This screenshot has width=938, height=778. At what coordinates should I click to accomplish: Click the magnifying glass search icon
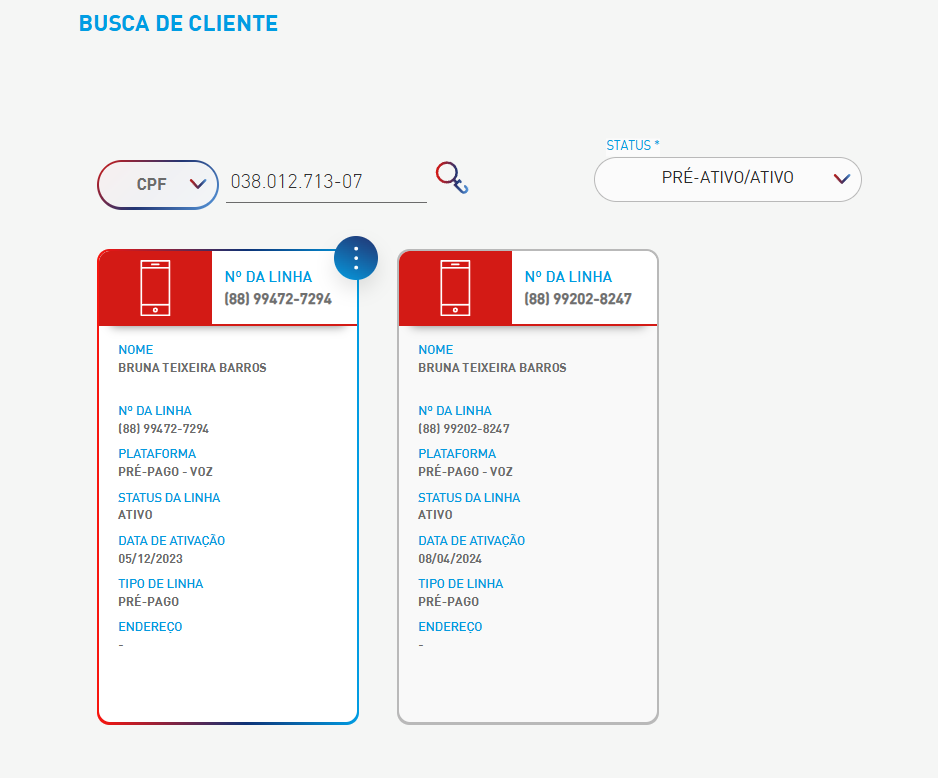[x=452, y=178]
